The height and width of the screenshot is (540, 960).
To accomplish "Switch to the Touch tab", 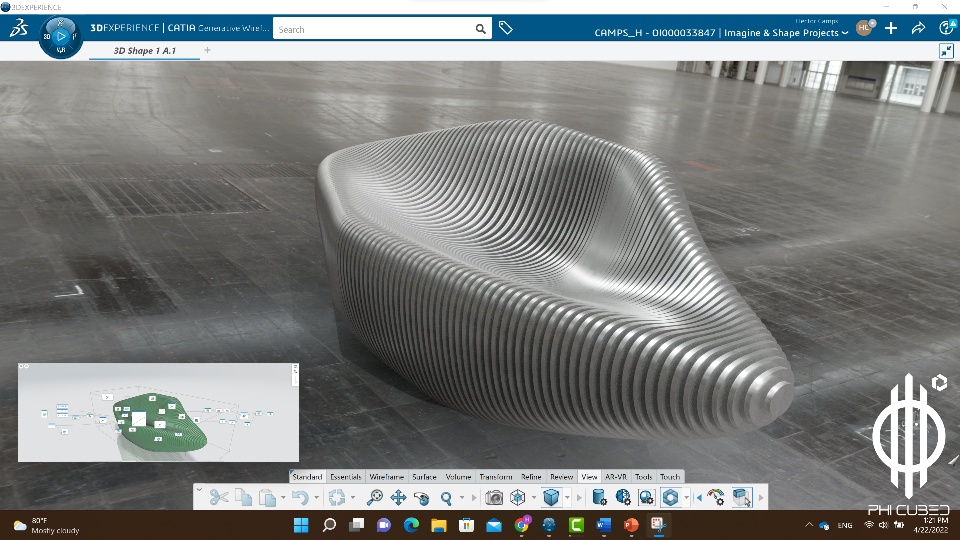I will (670, 476).
